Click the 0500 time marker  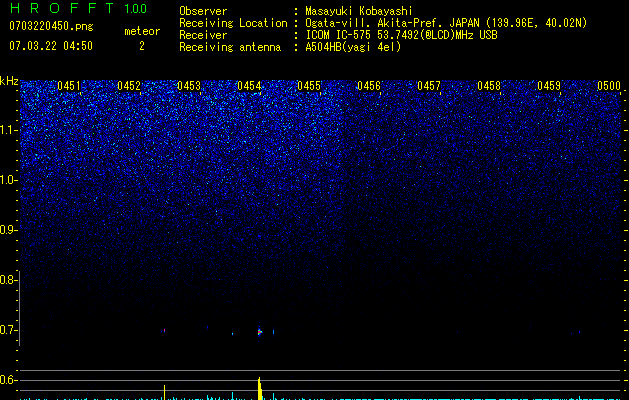tap(609, 86)
